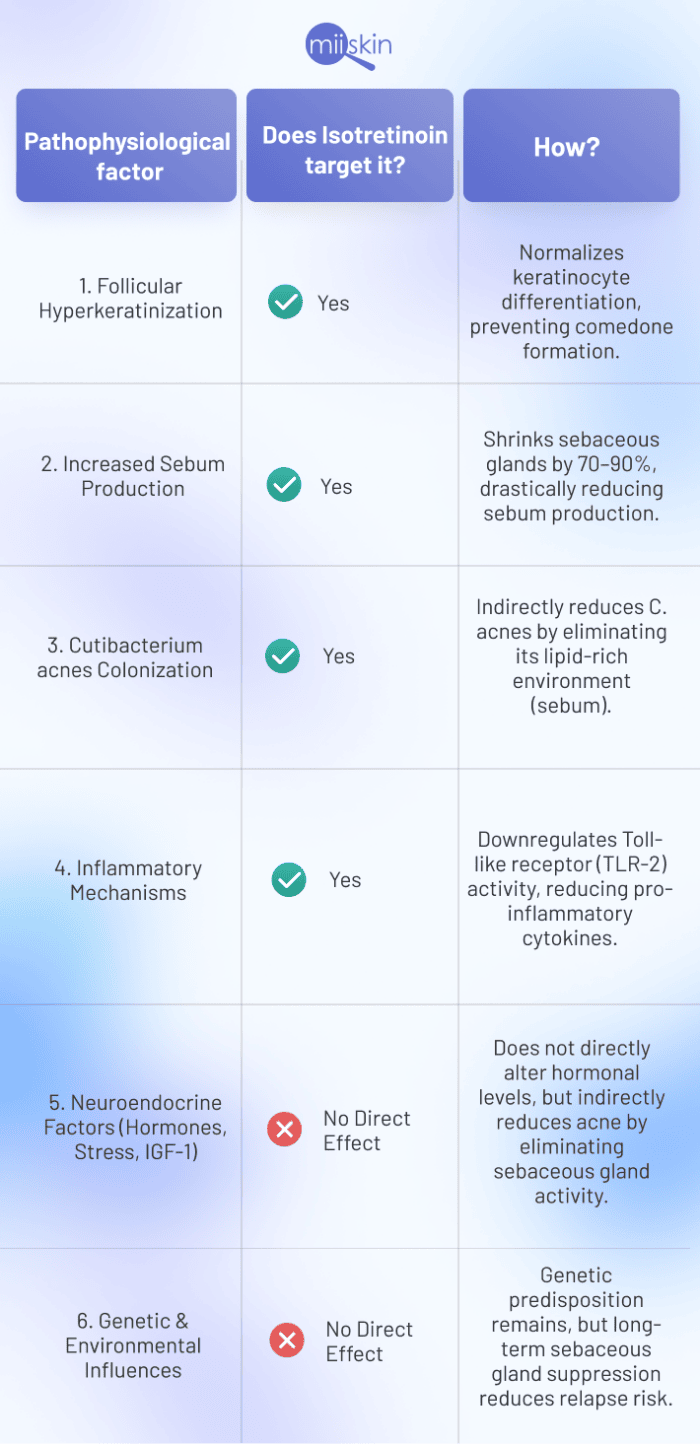This screenshot has height=1444, width=700.
Task: Click the Increased Sebum Production label
Action: pyautogui.click(x=133, y=476)
